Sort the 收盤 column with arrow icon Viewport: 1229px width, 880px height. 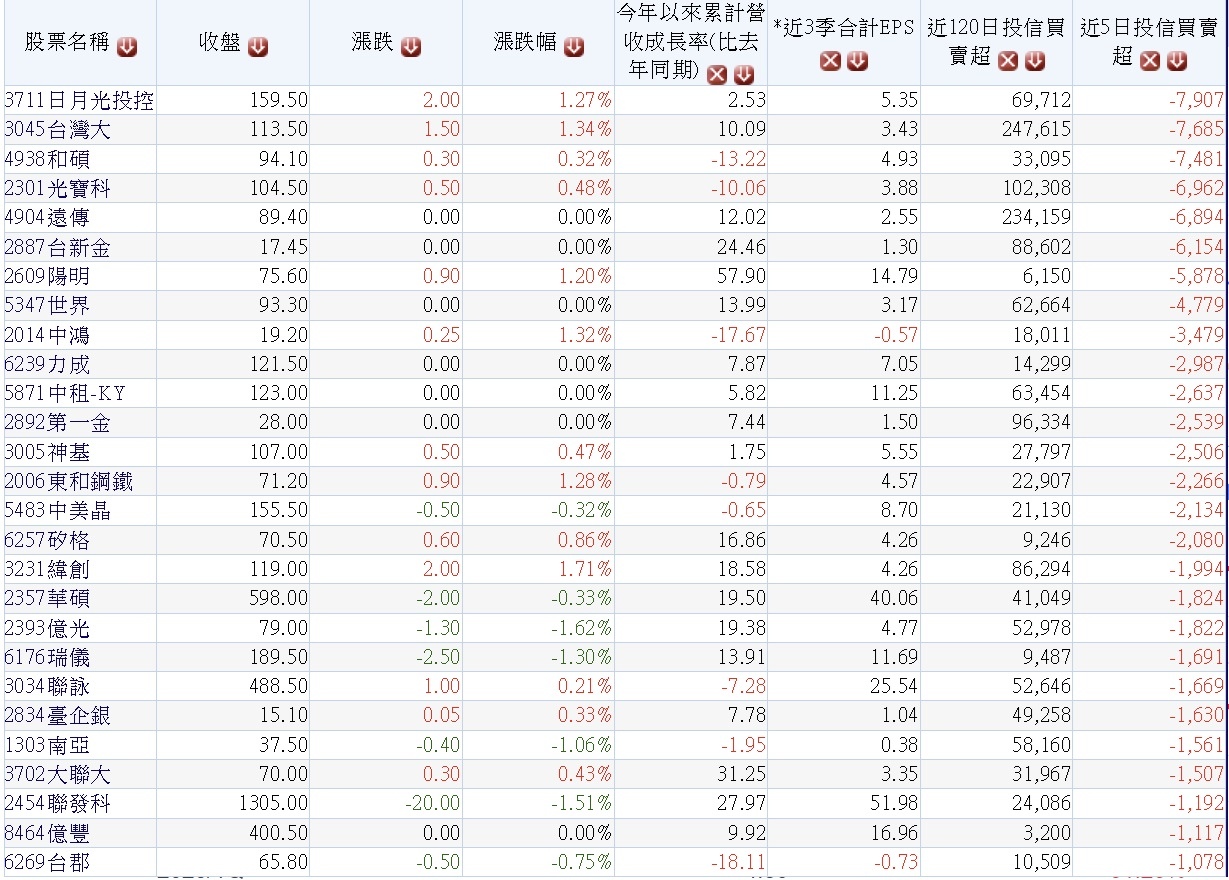point(258,46)
